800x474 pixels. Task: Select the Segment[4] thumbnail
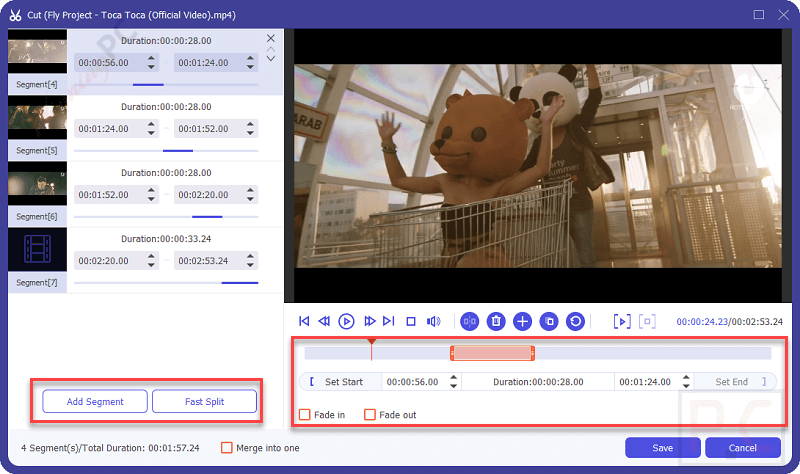point(37,51)
